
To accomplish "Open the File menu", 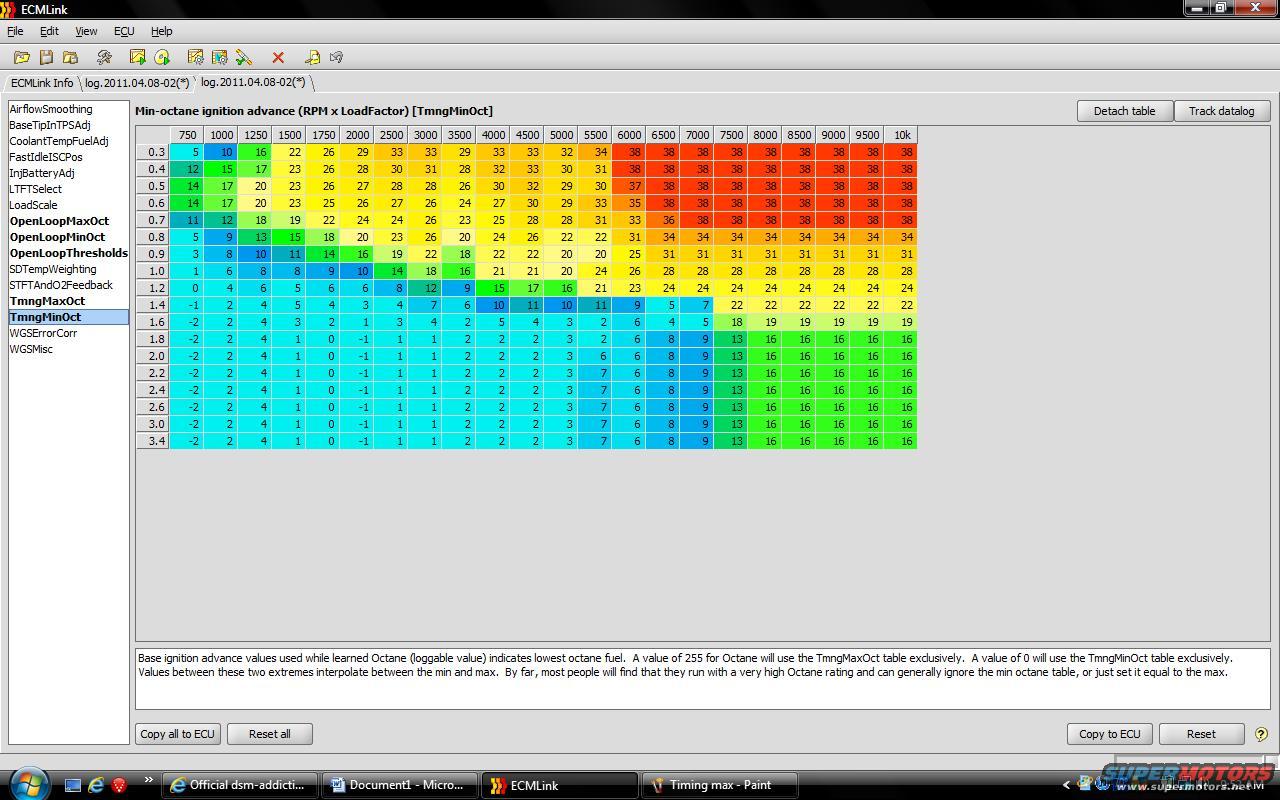I will [x=15, y=31].
